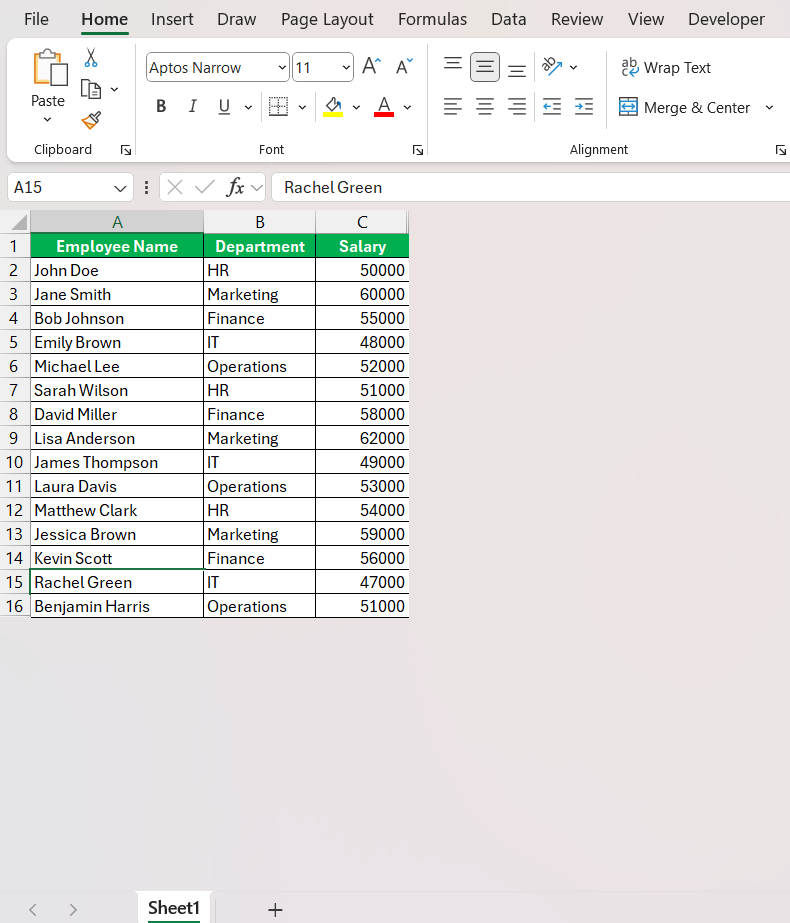Cancel formula entry with X icon
The height and width of the screenshot is (923, 790).
(x=175, y=187)
